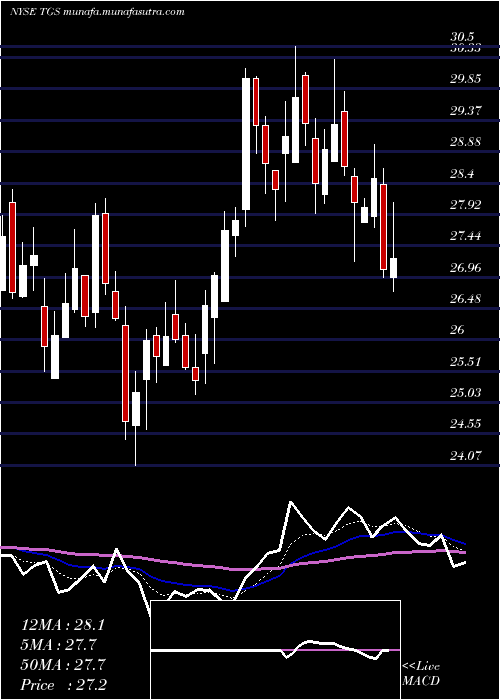Click the 27.92 price axis label
500x700 pixels.
(x=466, y=204)
